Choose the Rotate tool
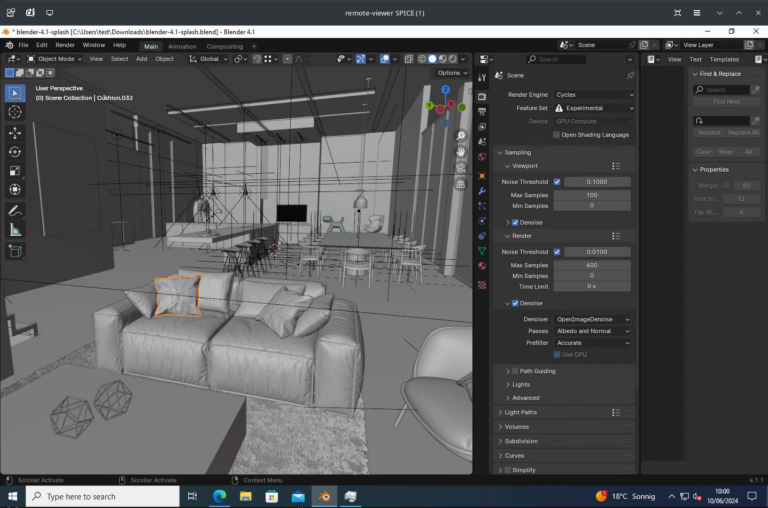The height and width of the screenshot is (508, 768). pos(15,151)
